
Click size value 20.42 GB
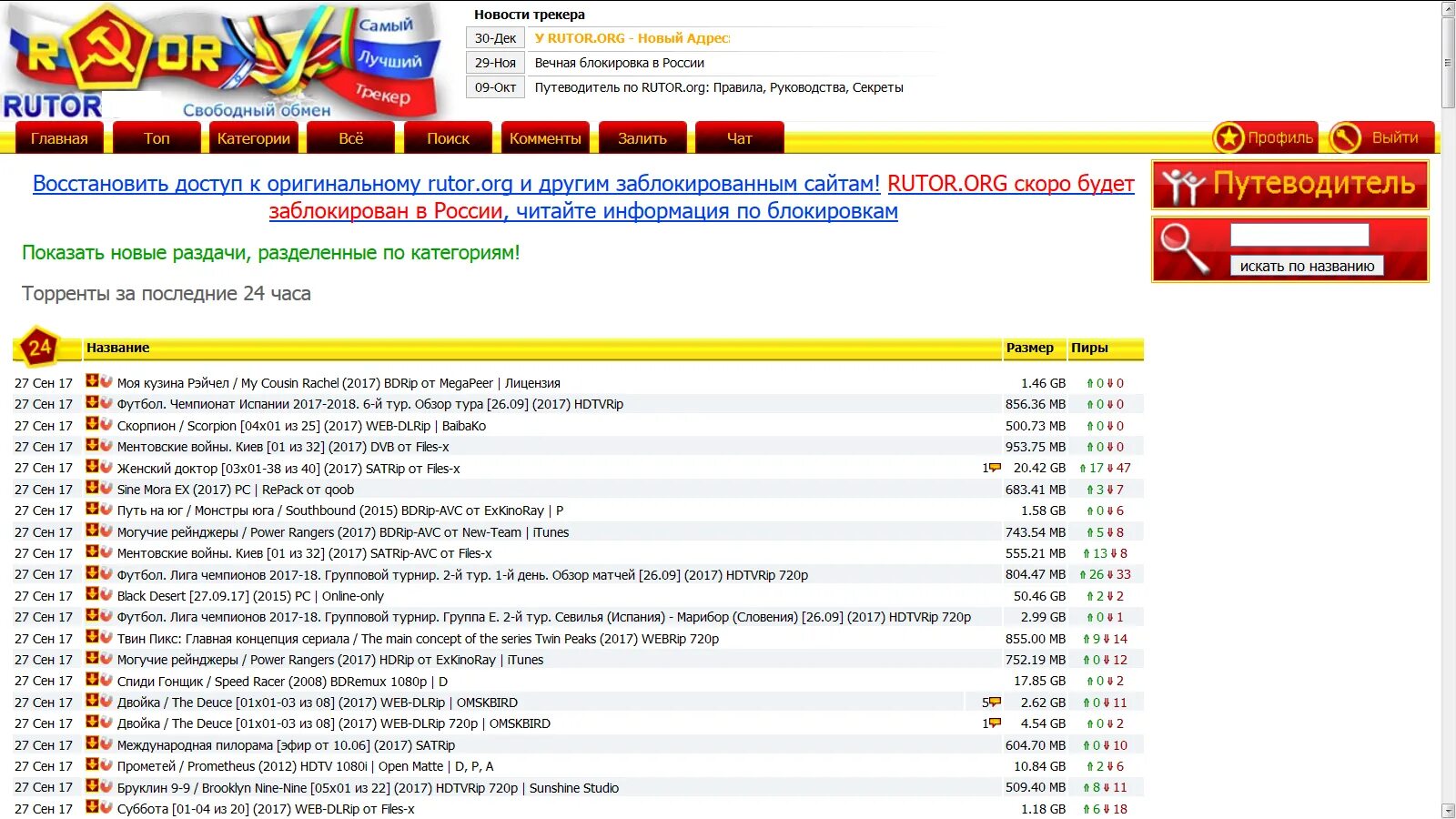point(1039,468)
